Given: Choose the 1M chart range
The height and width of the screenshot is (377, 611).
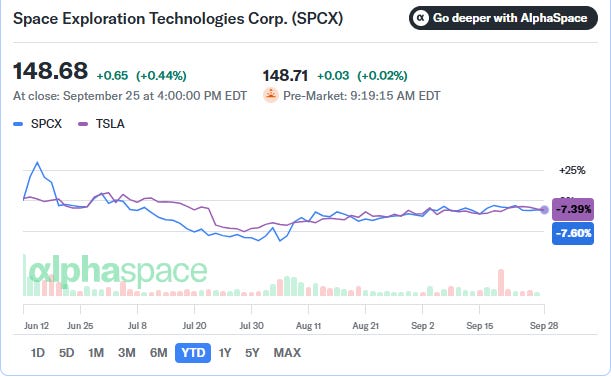Looking at the screenshot, I should coord(96,353).
